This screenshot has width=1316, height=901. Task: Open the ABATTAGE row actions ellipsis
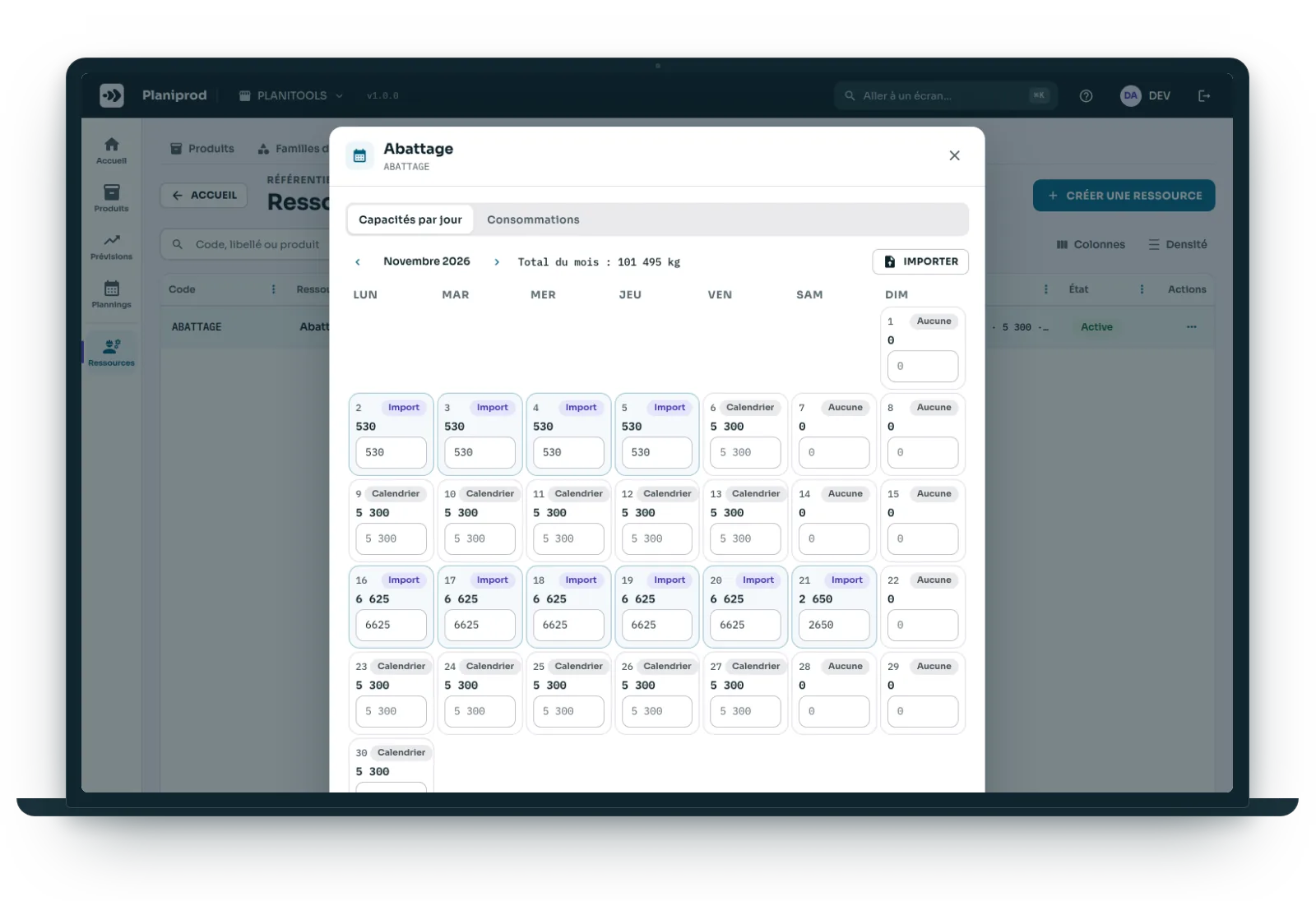click(1191, 327)
